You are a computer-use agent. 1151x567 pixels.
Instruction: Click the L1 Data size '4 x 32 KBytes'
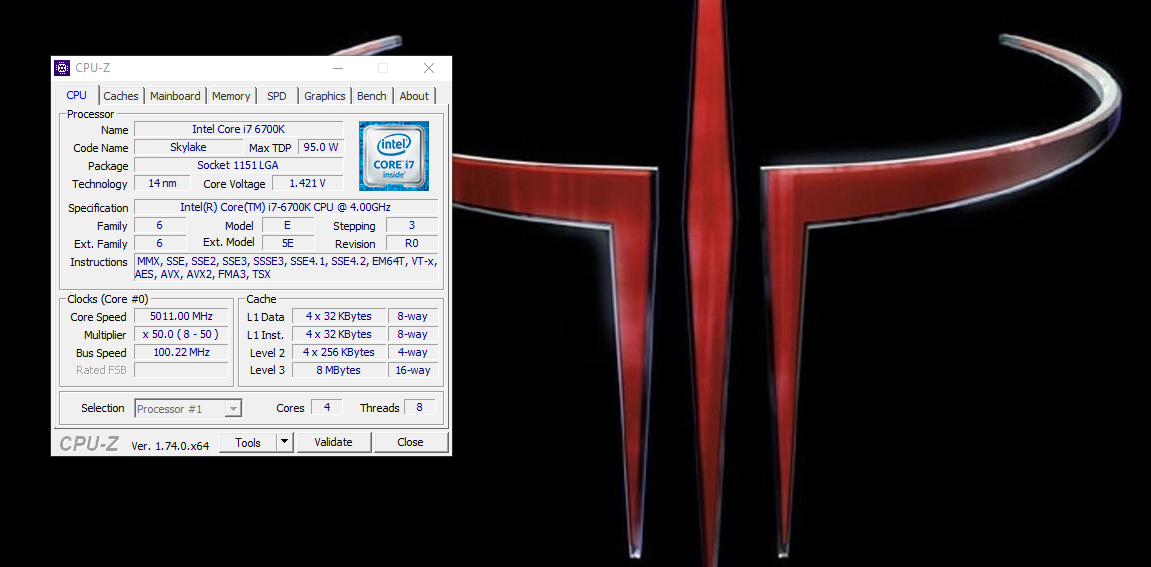(338, 317)
